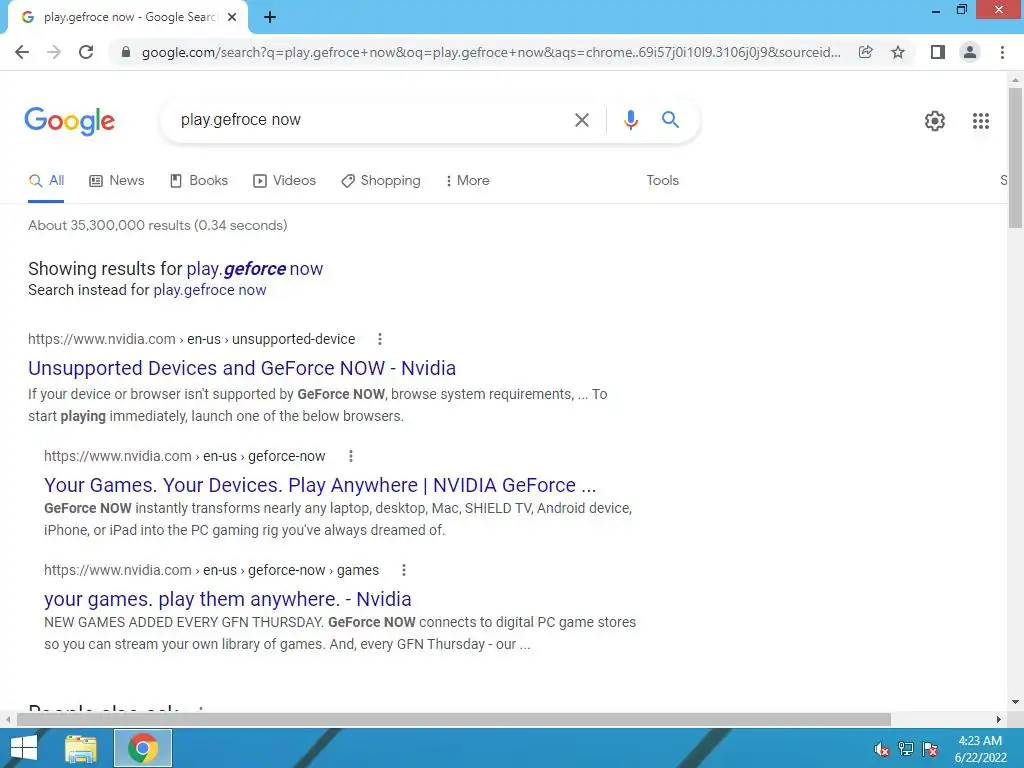The image size is (1024, 768).
Task: Reload the page with the refresh icon
Action: [x=86, y=52]
